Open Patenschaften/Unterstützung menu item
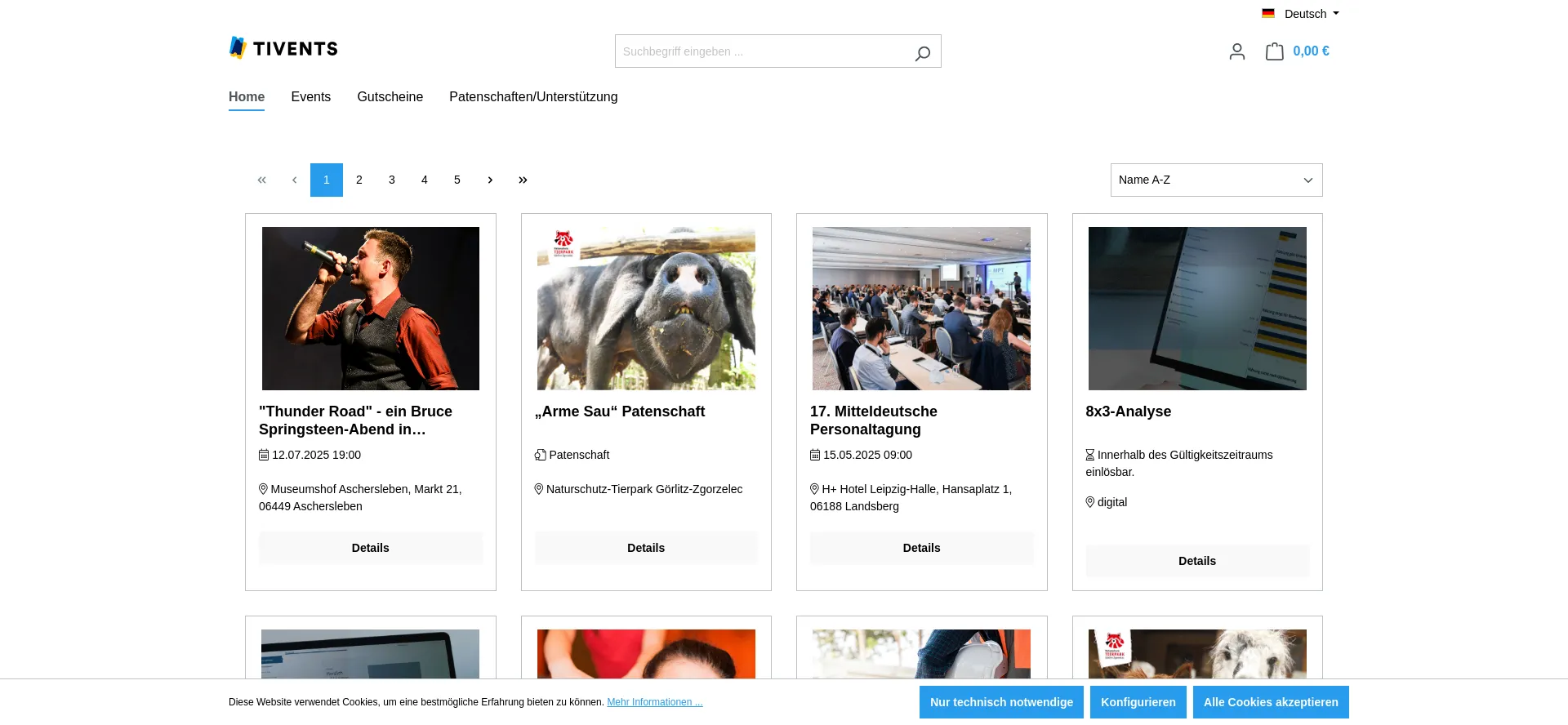The image size is (1568, 725). click(x=533, y=97)
